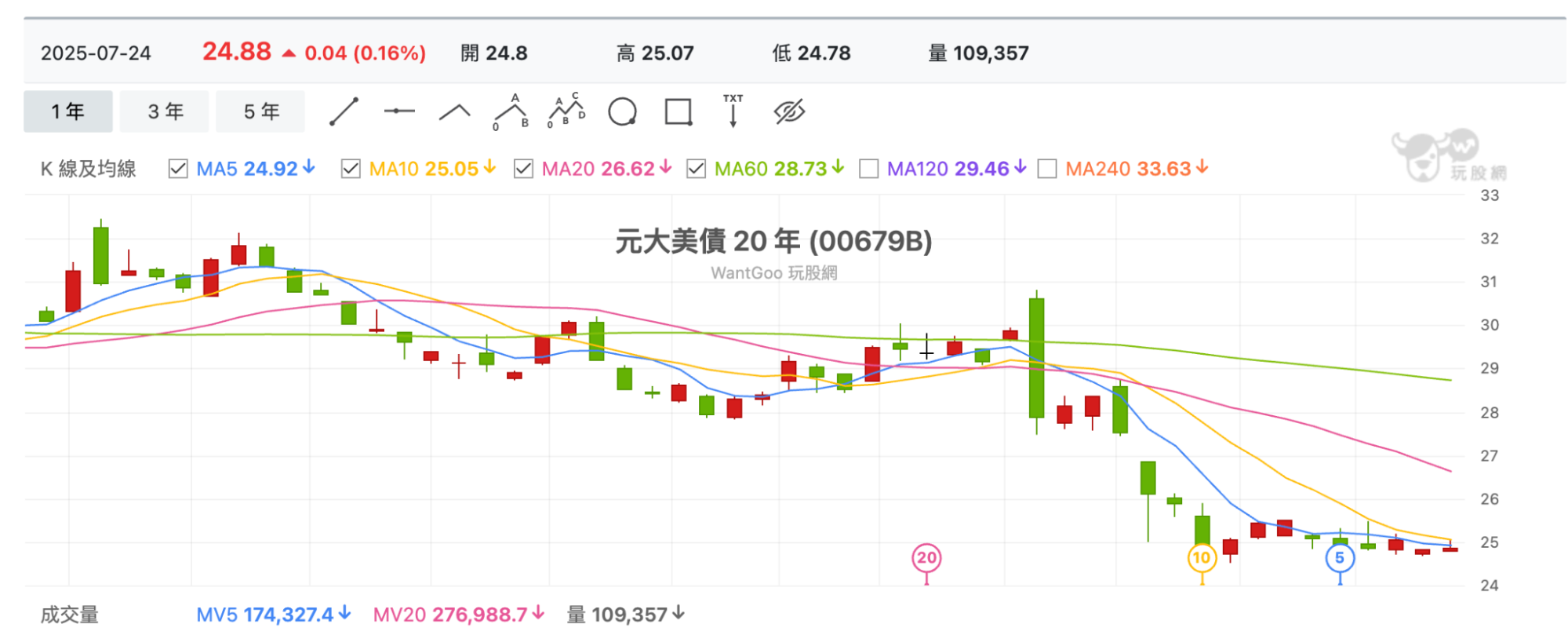Click the header volume 量 109,357
1568x635 pixels.
click(x=978, y=53)
